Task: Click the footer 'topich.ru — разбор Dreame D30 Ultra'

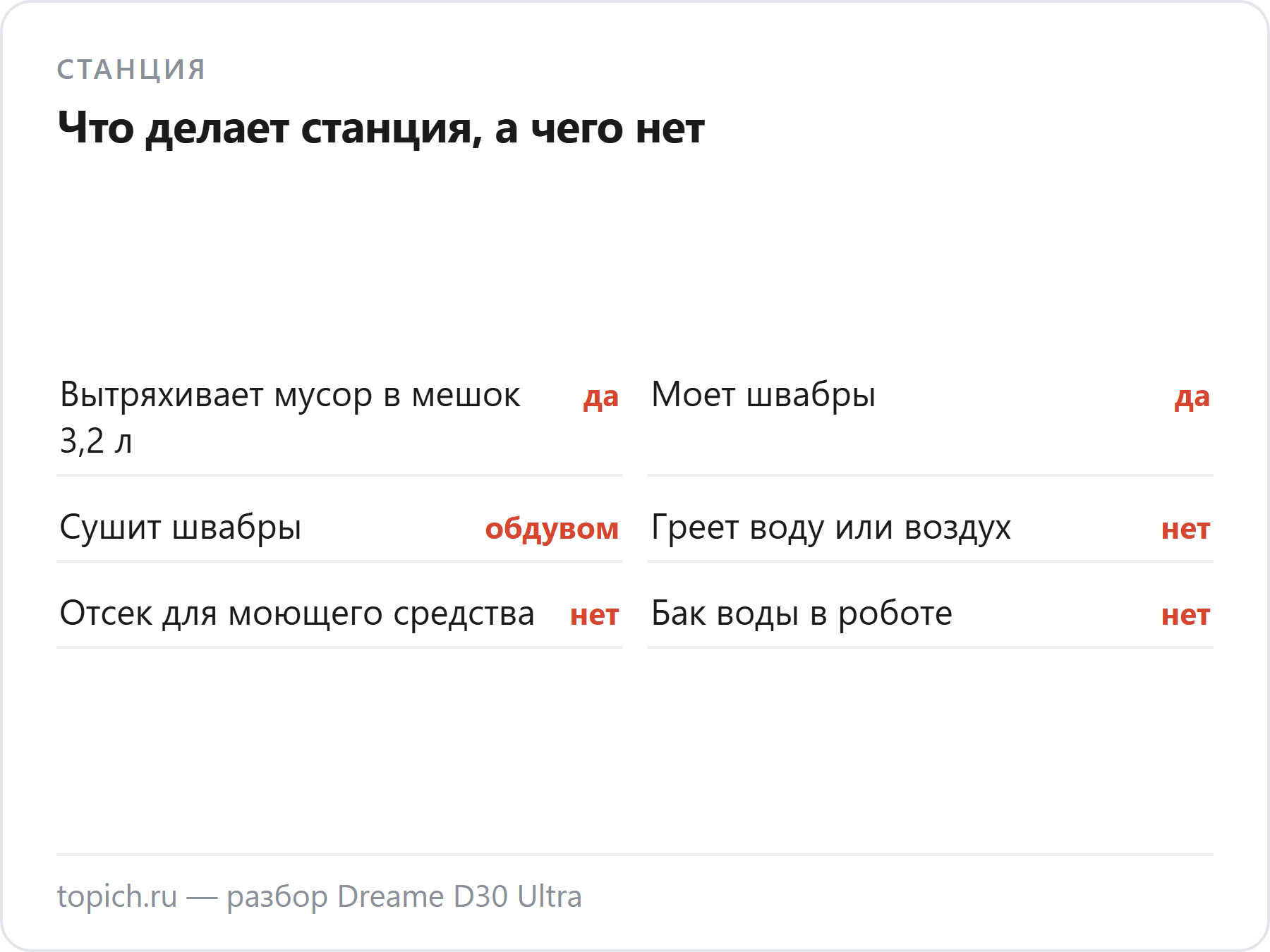Action: coord(320,897)
